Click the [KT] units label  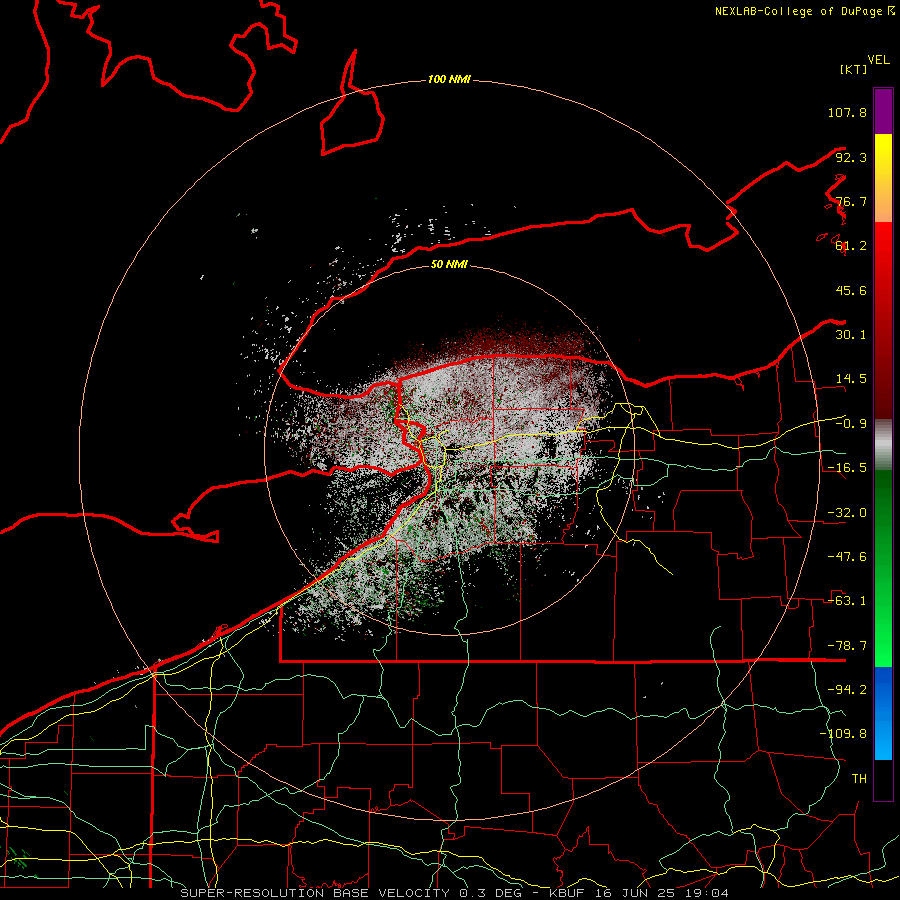pyautogui.click(x=853, y=69)
